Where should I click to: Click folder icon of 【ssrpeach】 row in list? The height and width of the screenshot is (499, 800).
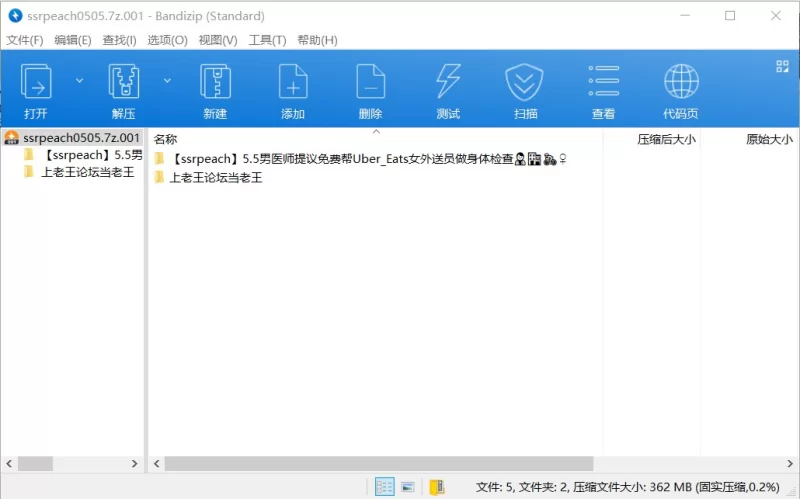tap(160, 158)
